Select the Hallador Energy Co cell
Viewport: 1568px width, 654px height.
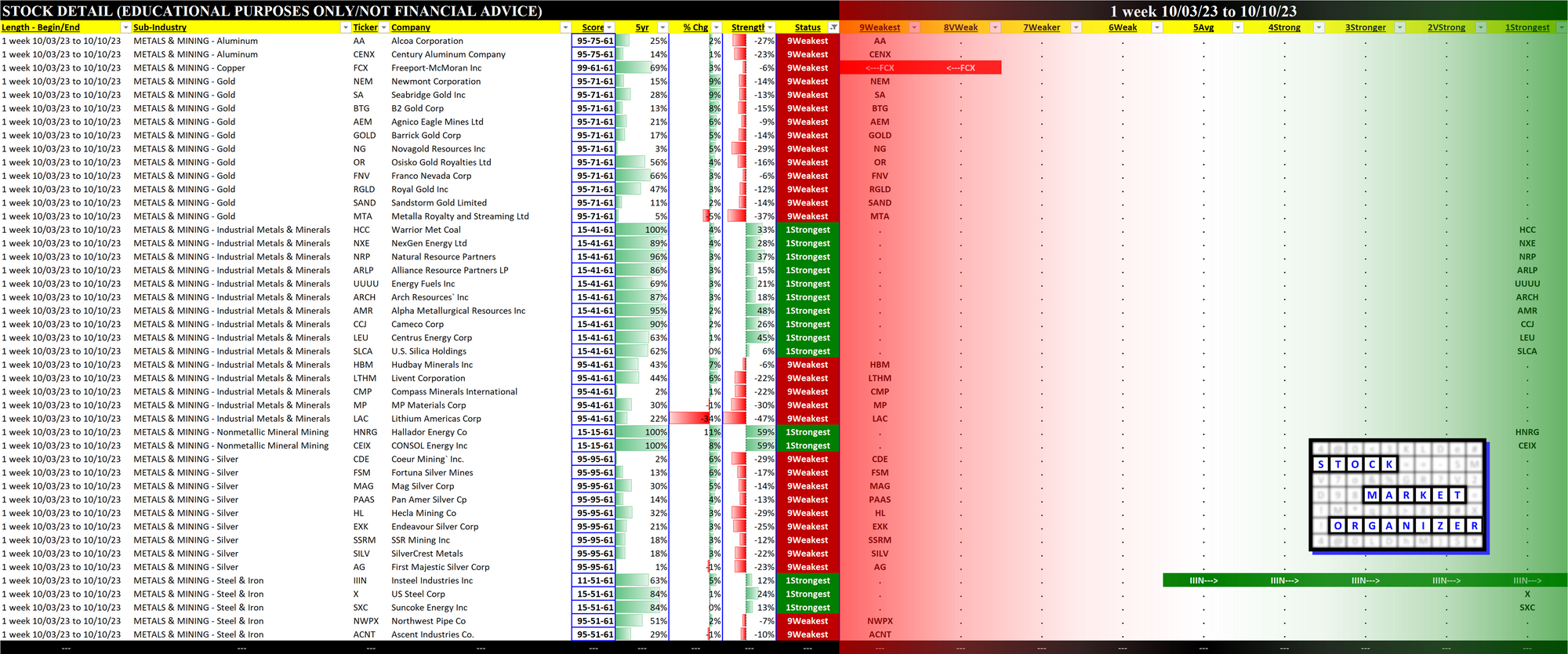pyautogui.click(x=481, y=432)
